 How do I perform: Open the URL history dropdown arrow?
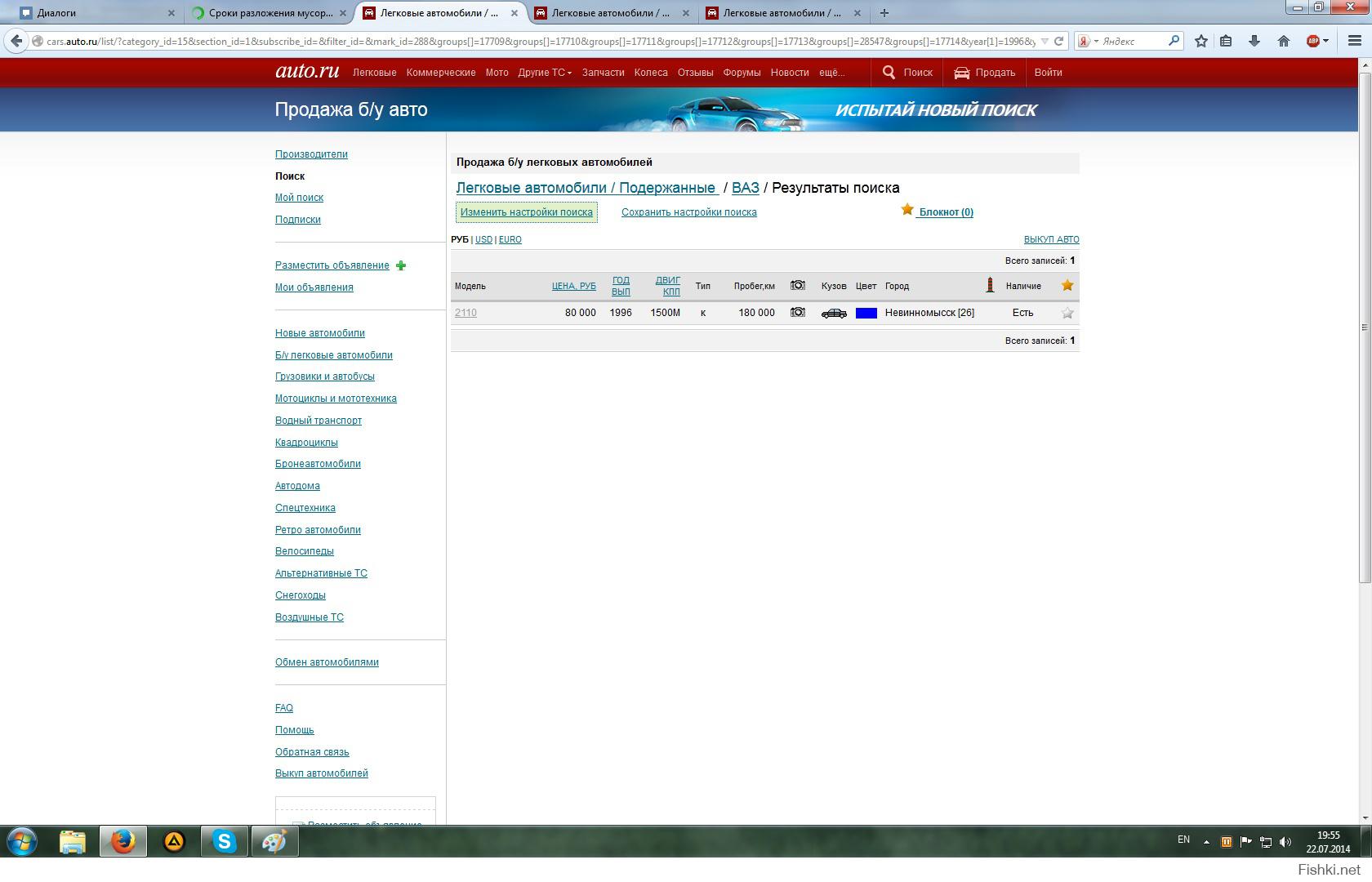(x=1045, y=41)
